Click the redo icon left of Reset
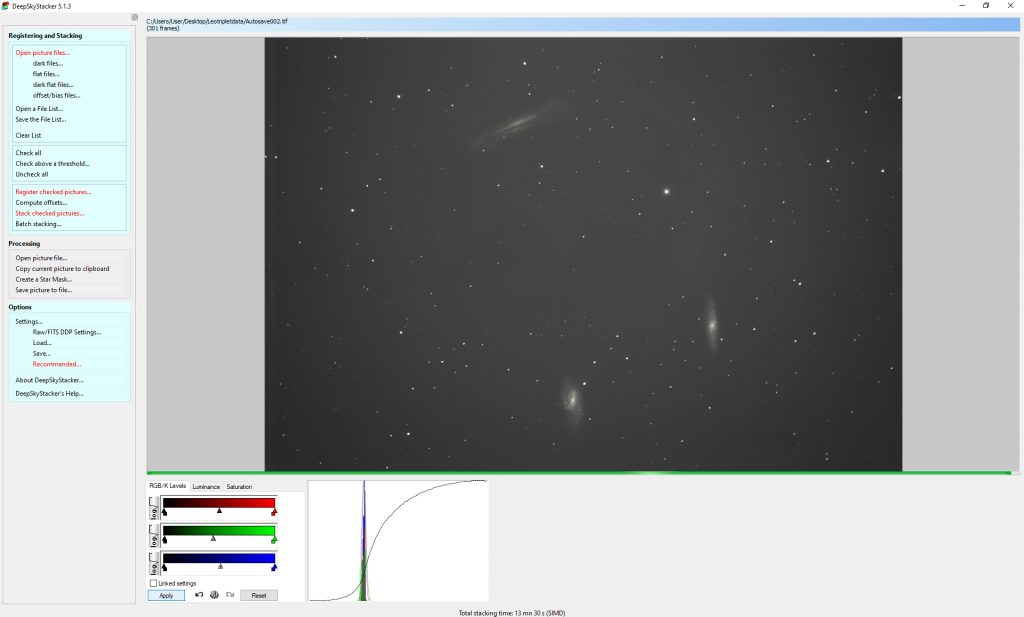1024x617 pixels. pyautogui.click(x=230, y=595)
